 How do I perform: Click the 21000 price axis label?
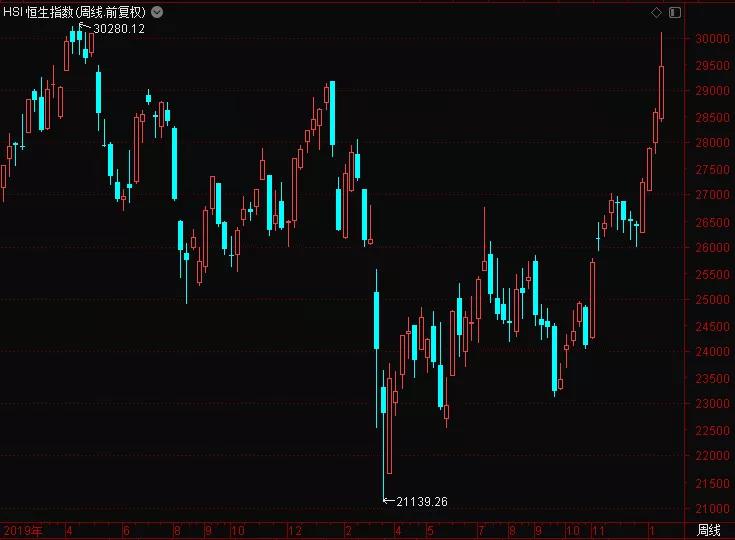pyautogui.click(x=712, y=509)
